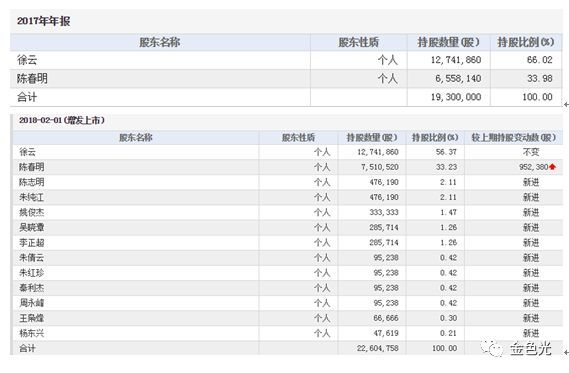Click share count '47,619'
This screenshot has height=373, width=569.
(x=386, y=333)
